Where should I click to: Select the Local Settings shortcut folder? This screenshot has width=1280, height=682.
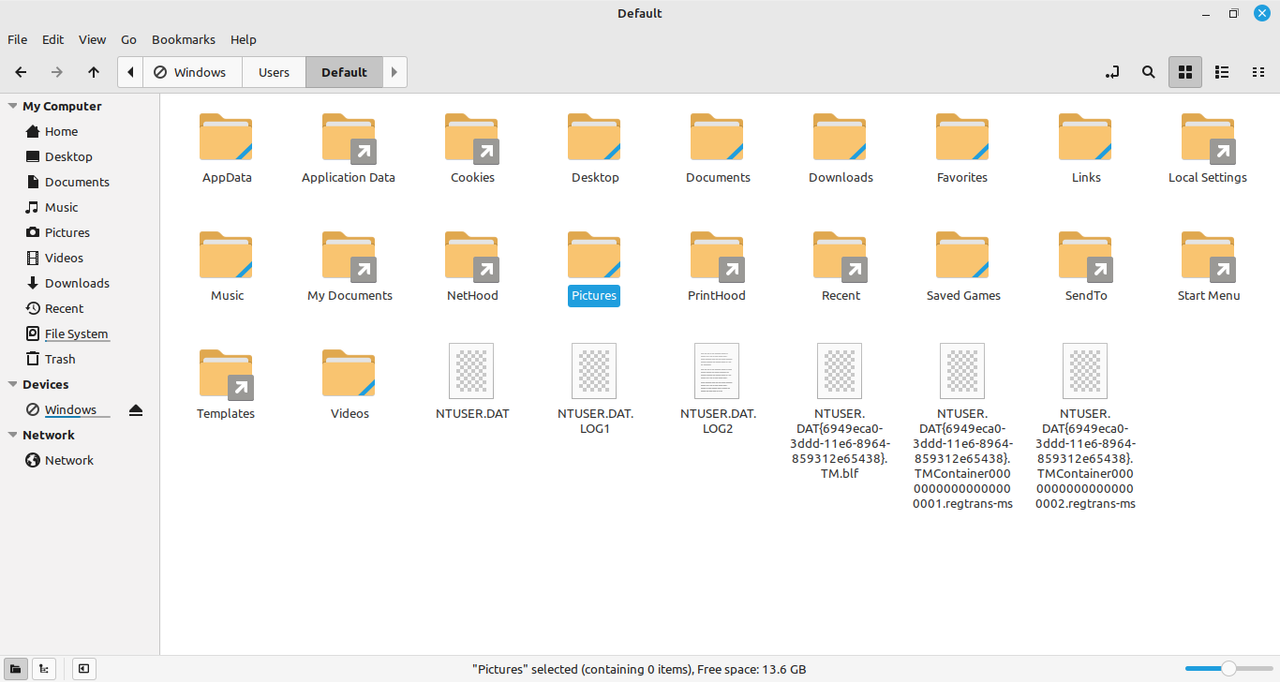click(x=1208, y=148)
